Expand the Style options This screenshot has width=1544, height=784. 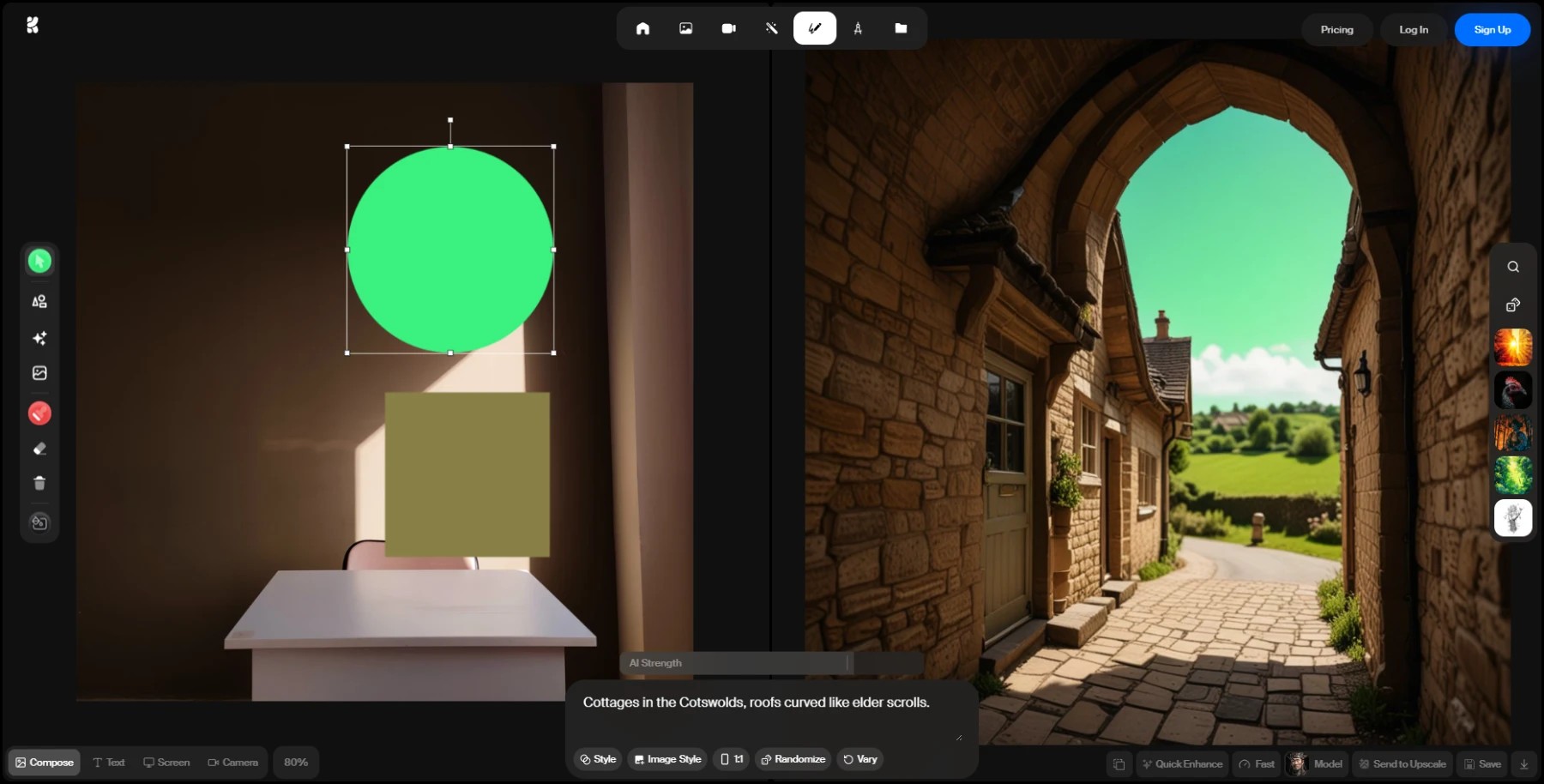(x=598, y=759)
